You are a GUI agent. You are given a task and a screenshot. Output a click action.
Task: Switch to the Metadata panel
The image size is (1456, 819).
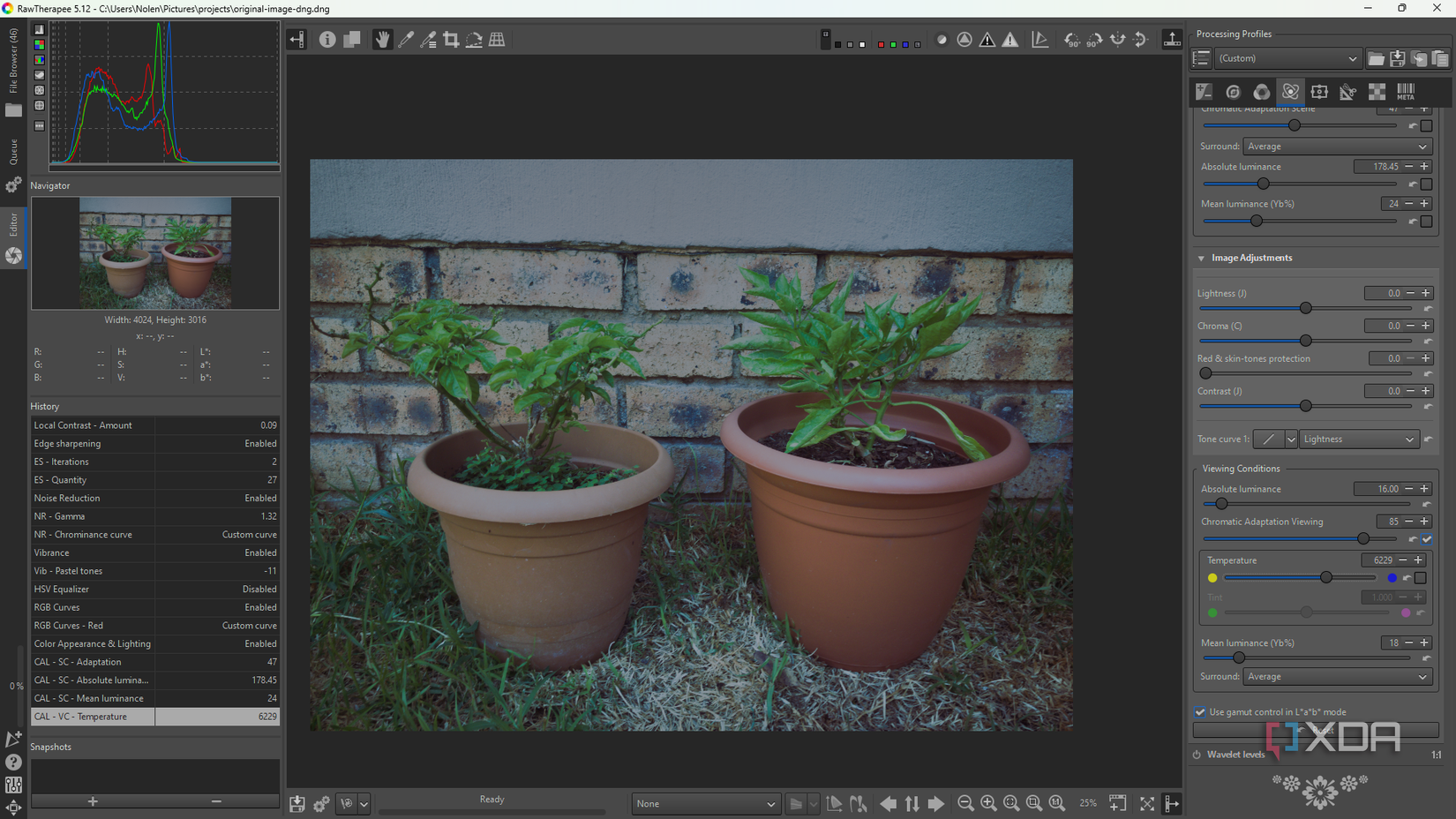[x=1406, y=92]
